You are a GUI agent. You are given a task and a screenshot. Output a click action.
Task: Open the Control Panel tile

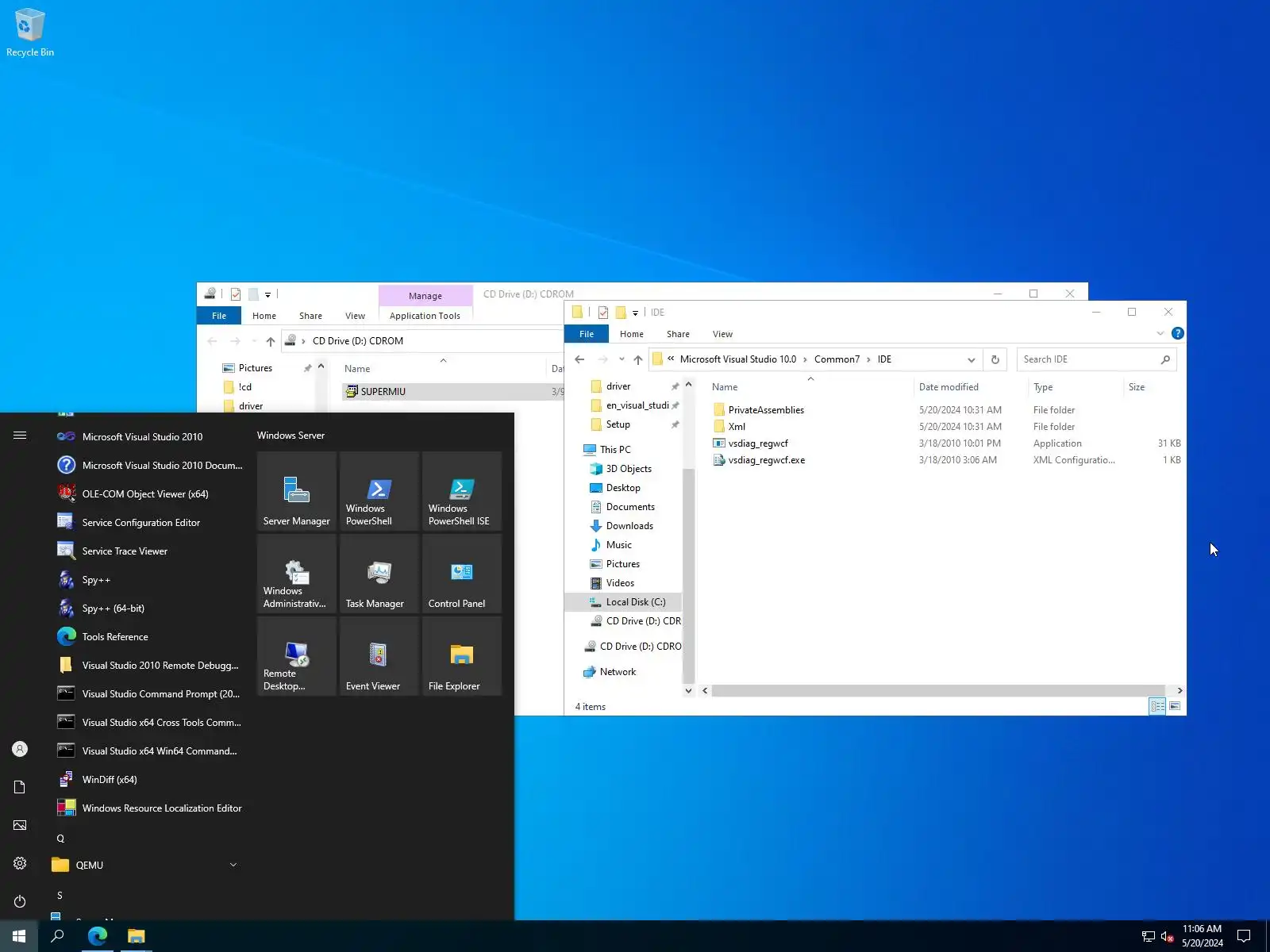462,574
